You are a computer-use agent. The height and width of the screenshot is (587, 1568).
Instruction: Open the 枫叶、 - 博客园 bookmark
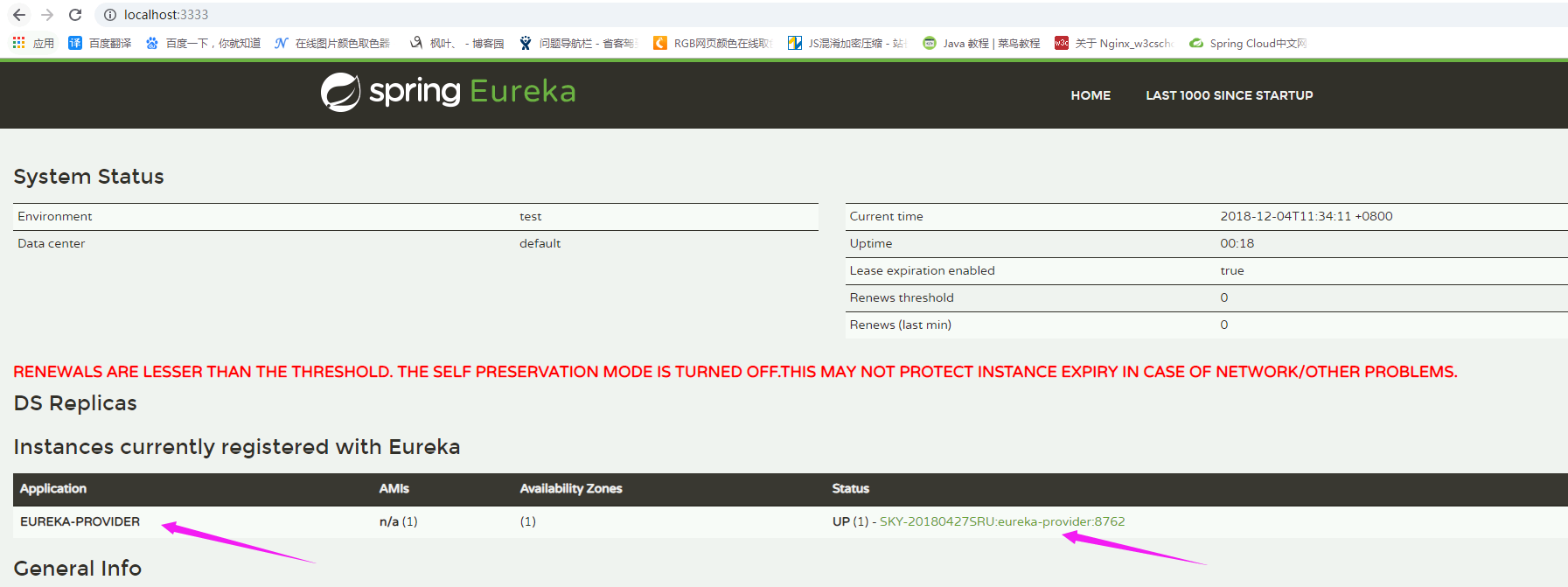pyautogui.click(x=456, y=43)
